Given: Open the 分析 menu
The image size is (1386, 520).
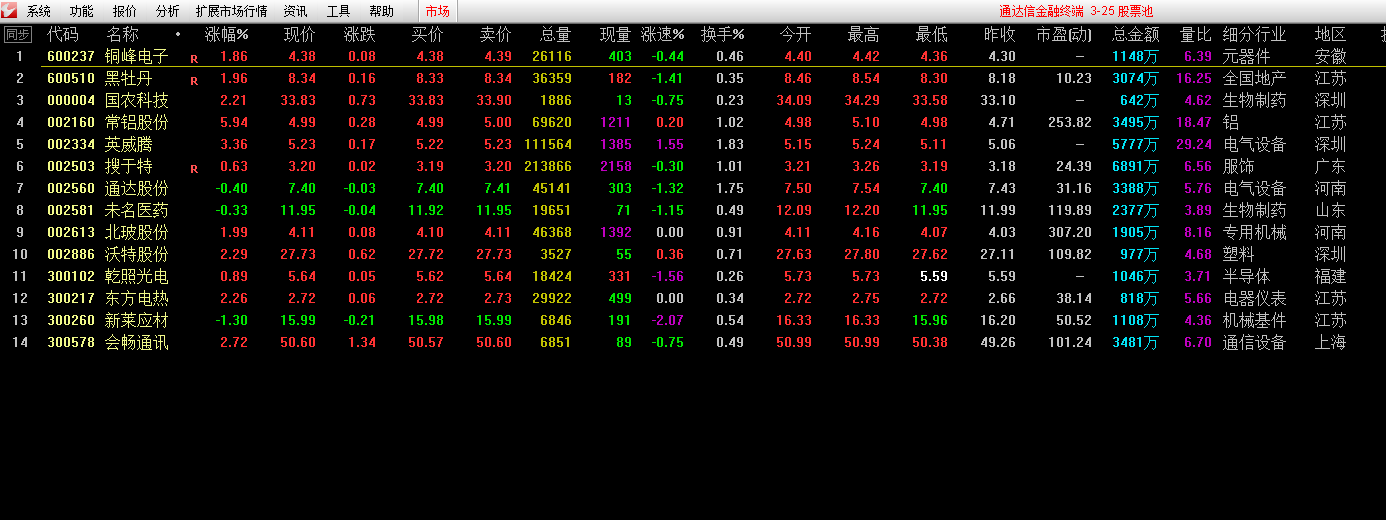Looking at the screenshot, I should pos(168,12).
